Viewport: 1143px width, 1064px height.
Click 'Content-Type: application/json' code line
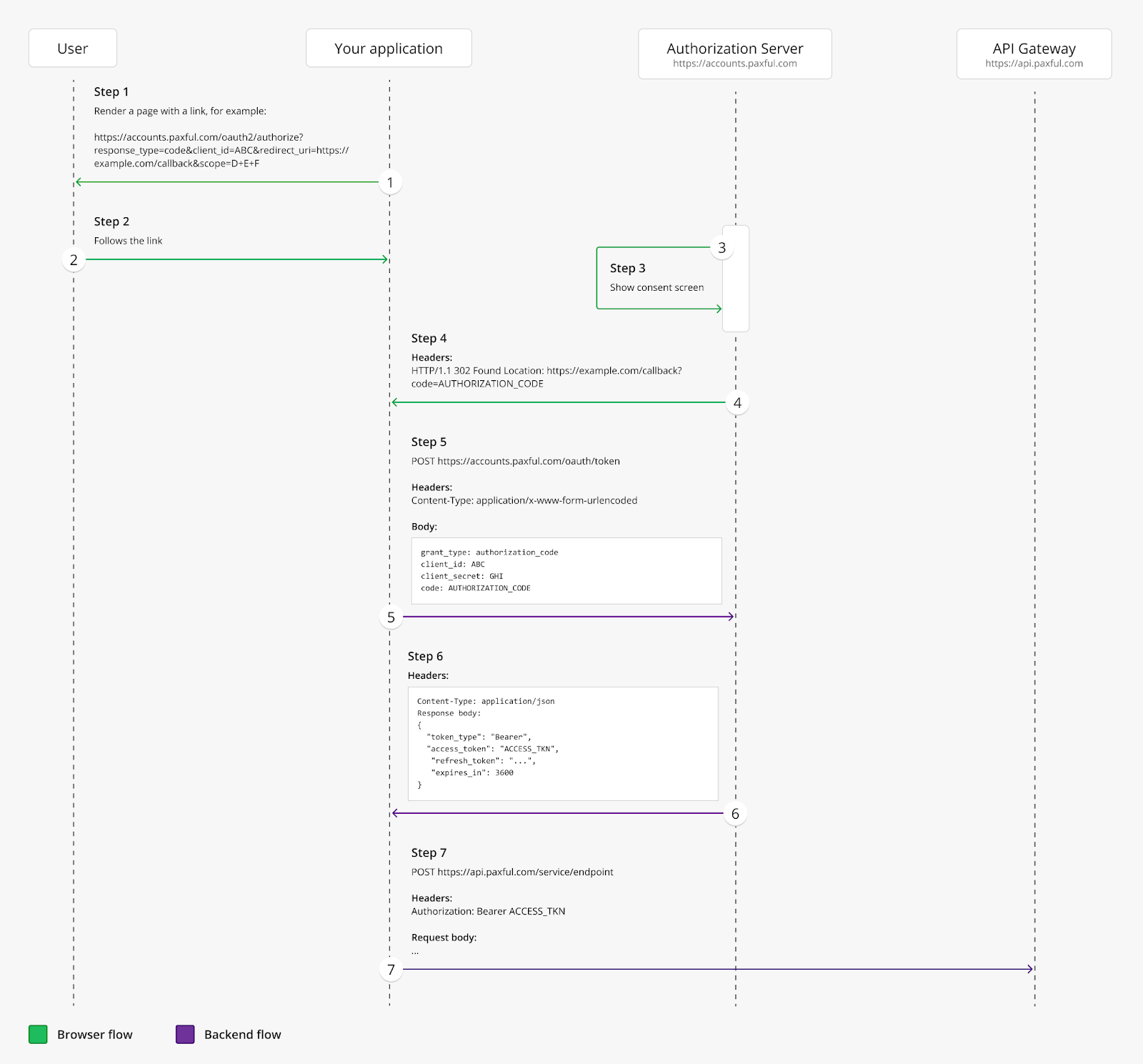coord(486,701)
